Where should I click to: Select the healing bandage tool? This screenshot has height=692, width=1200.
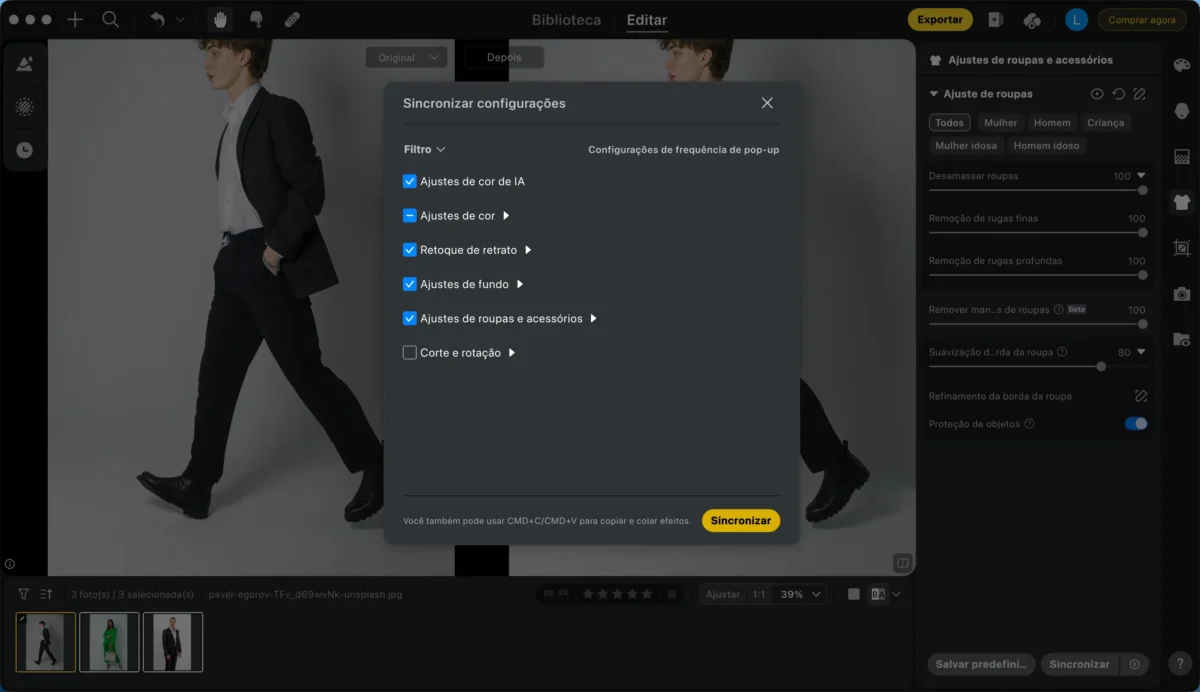[292, 20]
